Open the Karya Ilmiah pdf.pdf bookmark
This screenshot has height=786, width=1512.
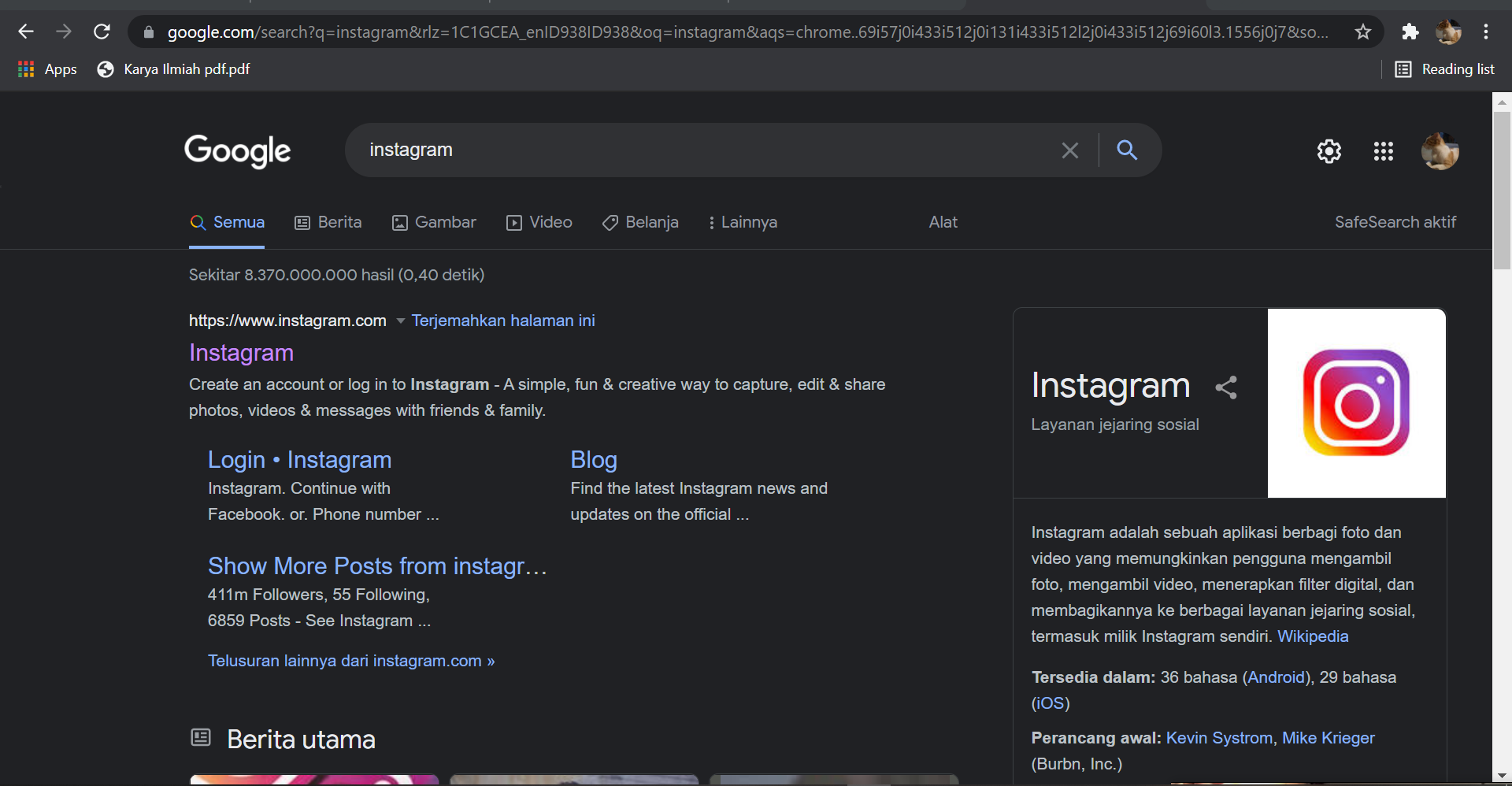point(173,69)
